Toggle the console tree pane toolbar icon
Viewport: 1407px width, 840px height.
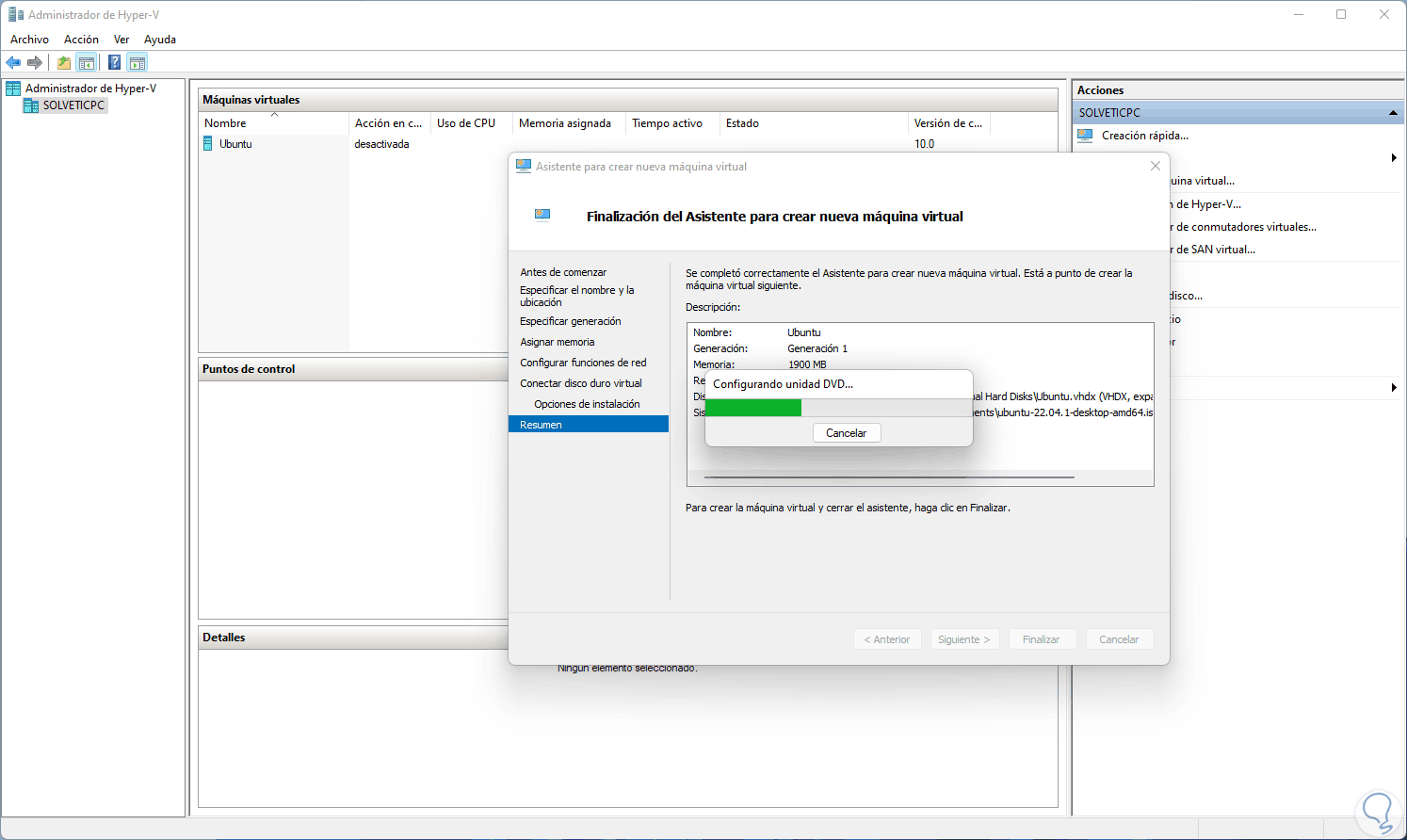point(87,63)
